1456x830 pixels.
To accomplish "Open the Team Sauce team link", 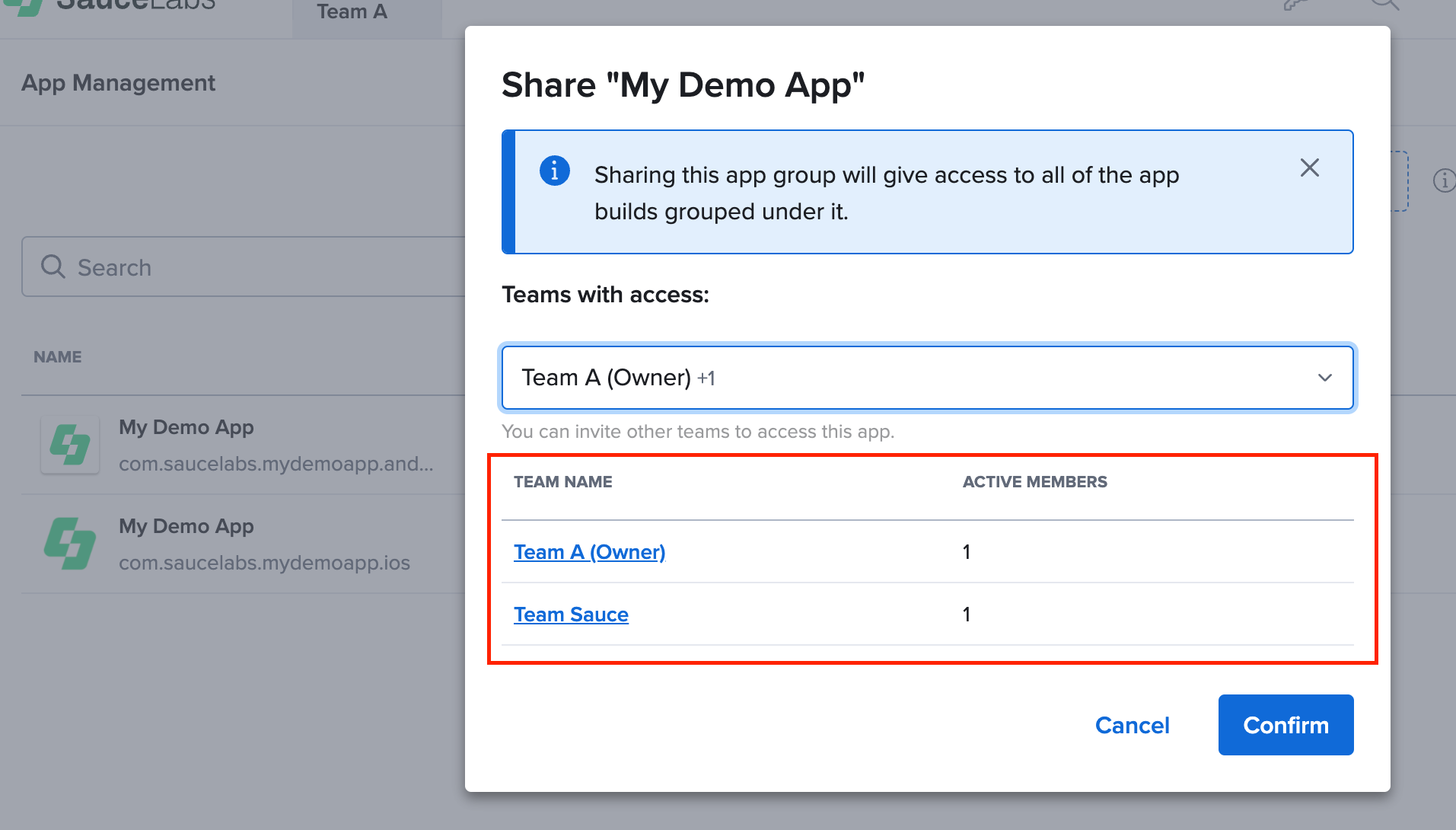I will pos(571,615).
